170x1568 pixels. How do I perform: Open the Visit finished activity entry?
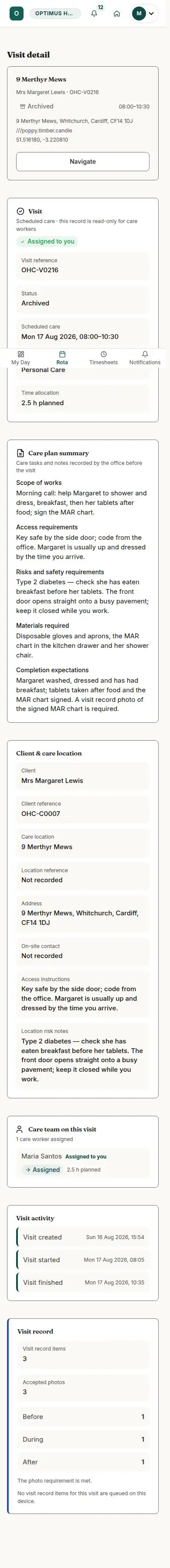pyautogui.click(x=82, y=1283)
